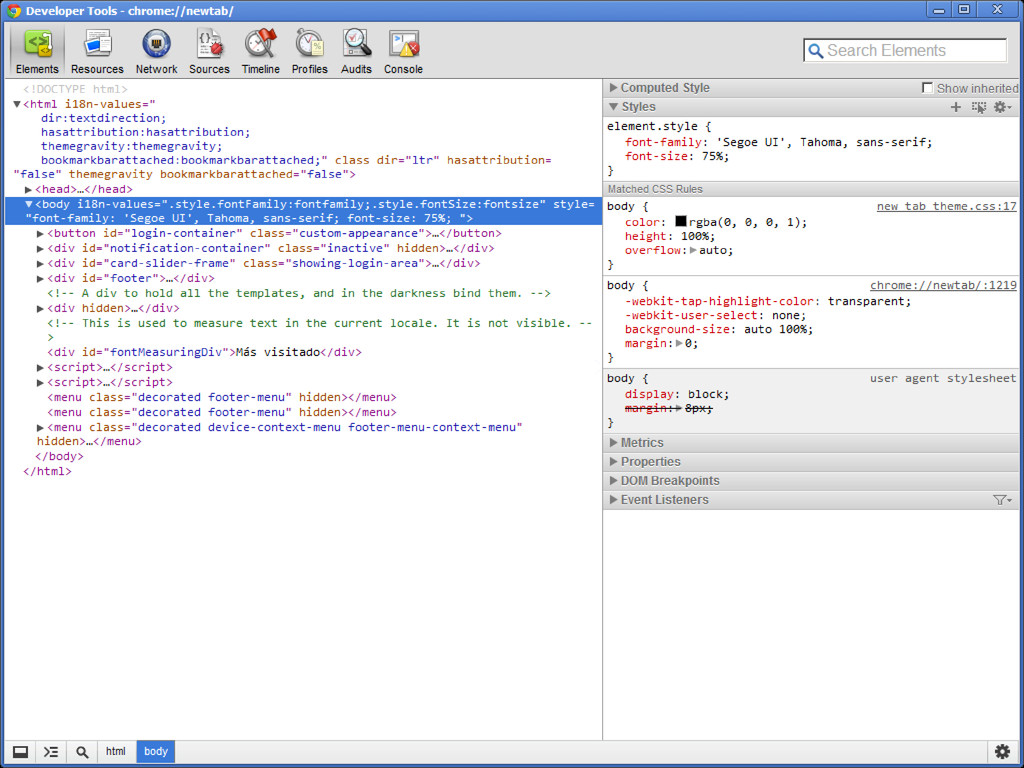Open the Sources panel
Screen dimensions: 1024x768
[209, 52]
